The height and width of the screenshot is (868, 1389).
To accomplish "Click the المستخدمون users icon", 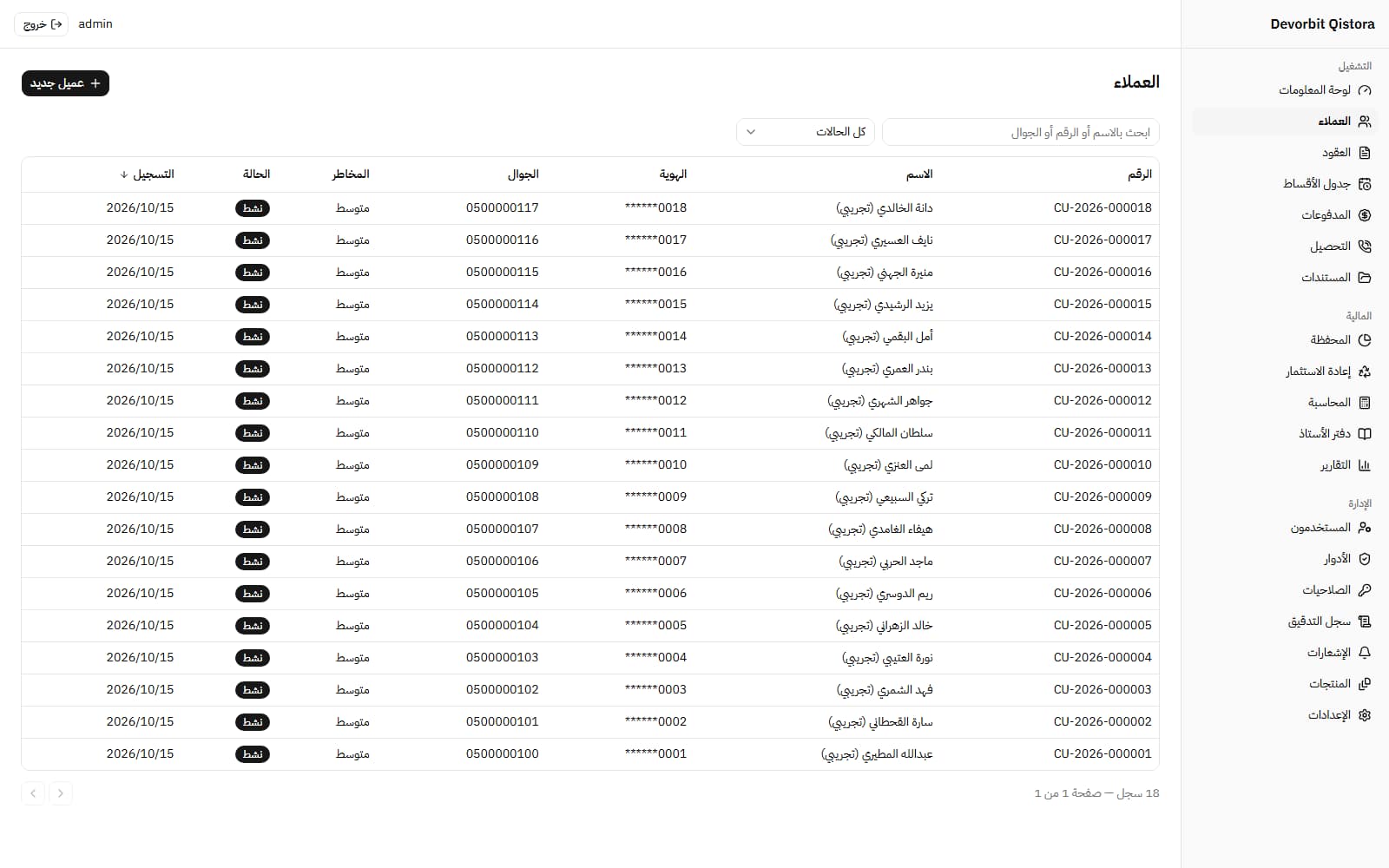I will (1365, 528).
